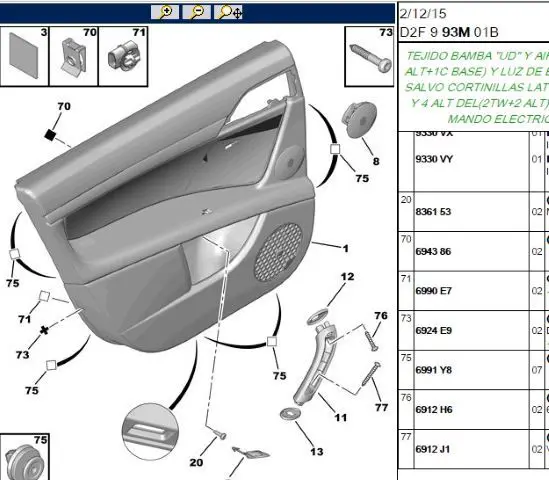Open thumbnail of part 3 panel
Image resolution: width=549 pixels, height=480 pixels.
point(24,56)
